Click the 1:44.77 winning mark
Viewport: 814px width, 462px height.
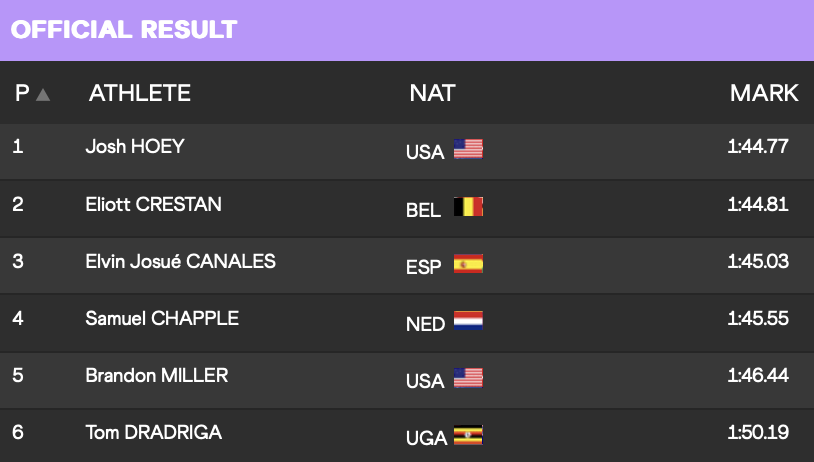758,146
